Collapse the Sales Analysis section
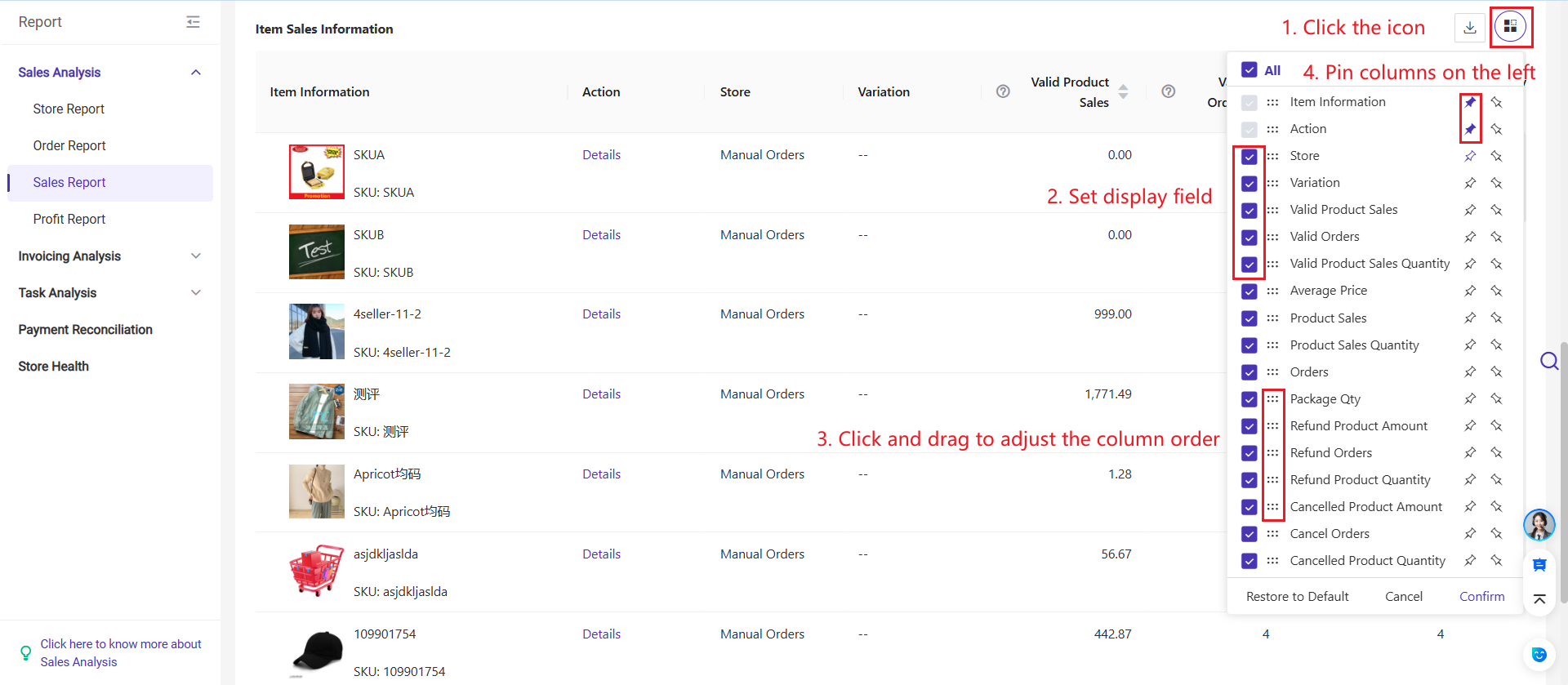Viewport: 1568px width, 685px height. point(196,73)
